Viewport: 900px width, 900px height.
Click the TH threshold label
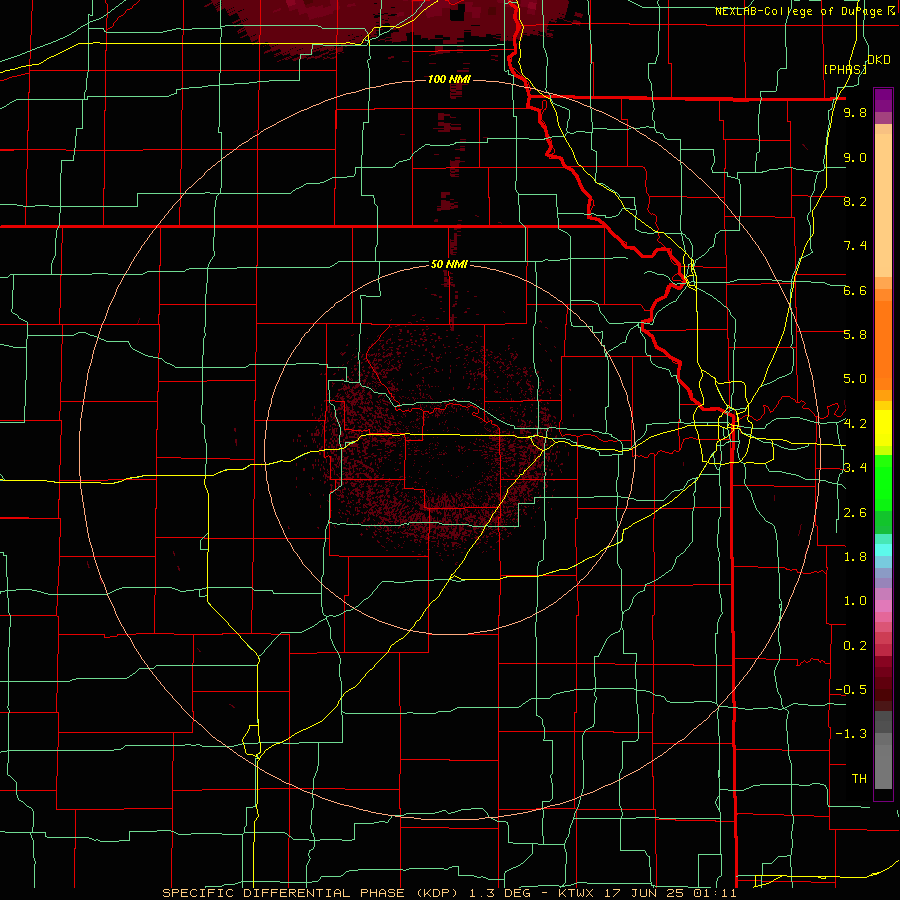point(859,779)
